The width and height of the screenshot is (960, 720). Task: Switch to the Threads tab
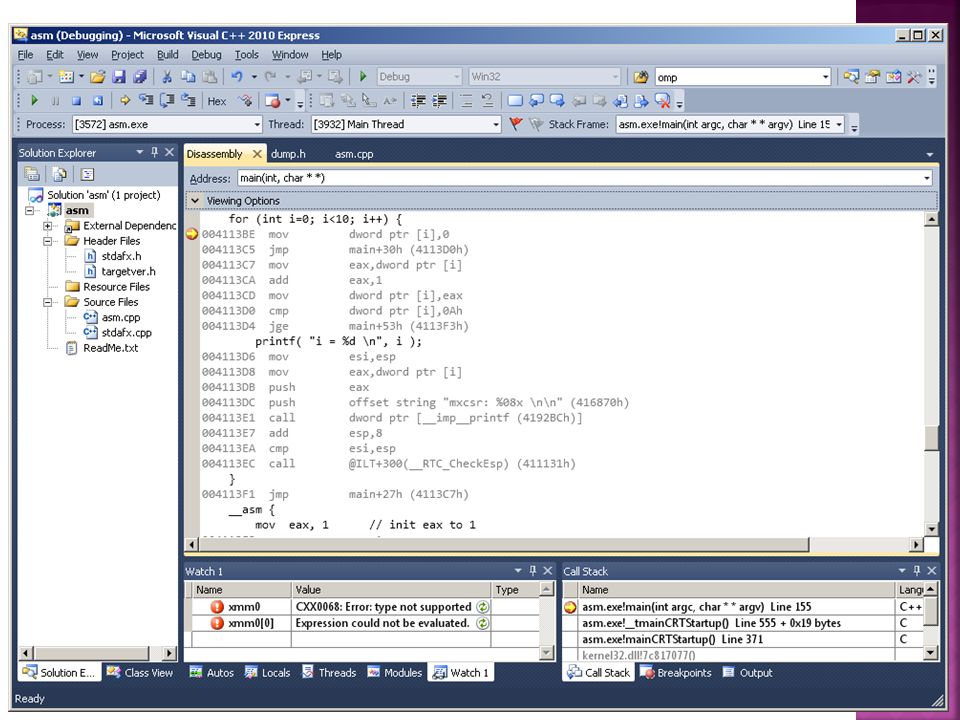pos(329,672)
